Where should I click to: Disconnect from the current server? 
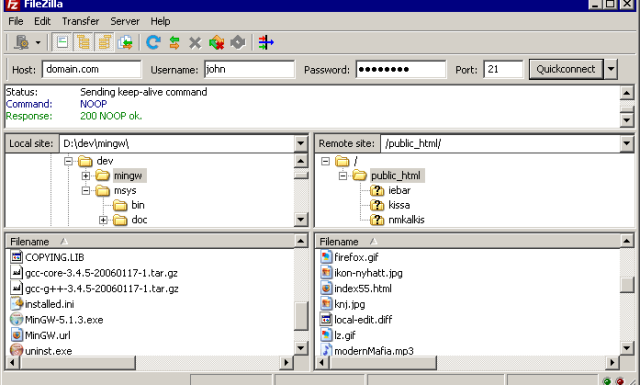[216, 42]
